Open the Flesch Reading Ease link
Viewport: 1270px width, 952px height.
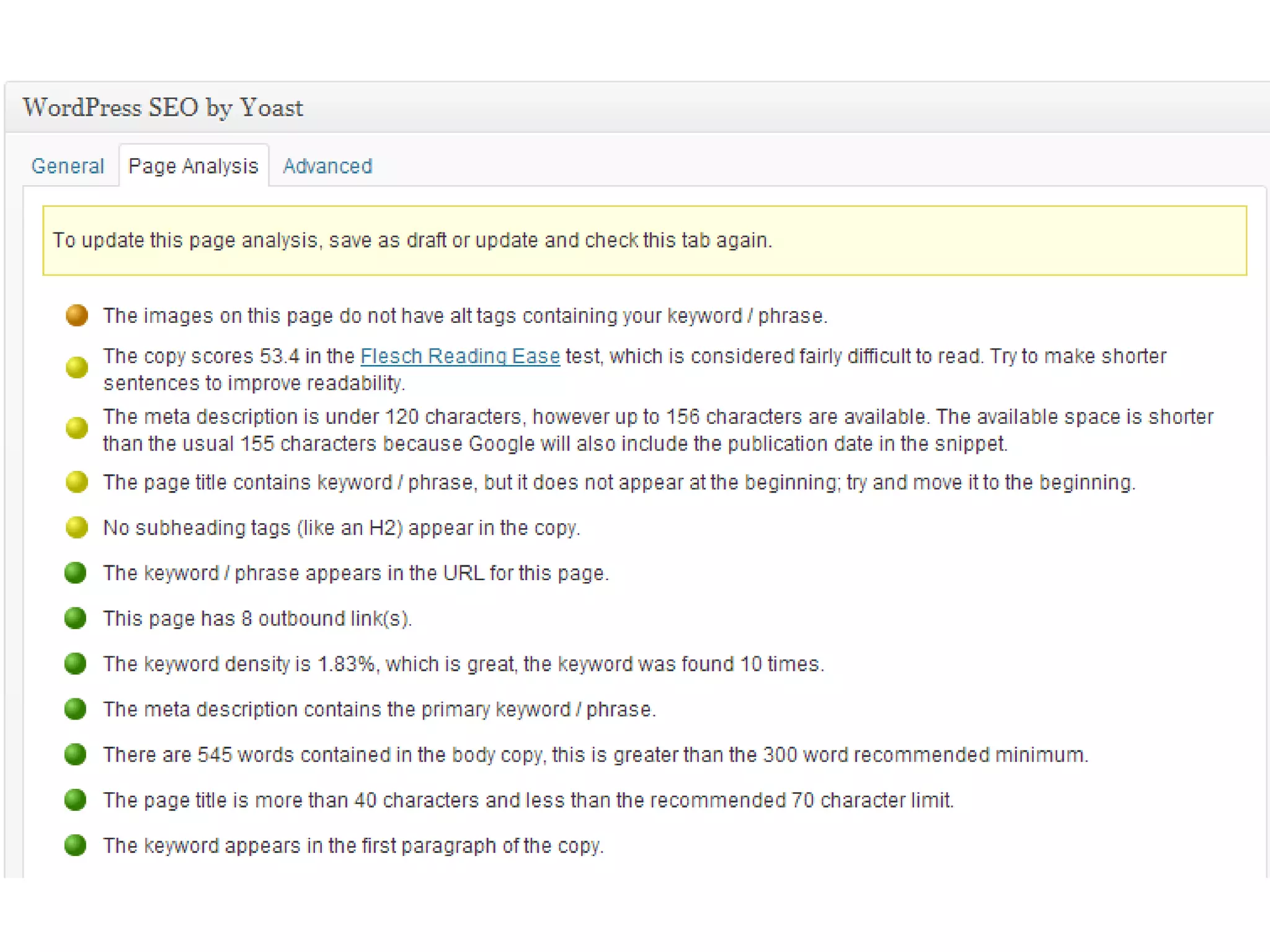click(460, 356)
